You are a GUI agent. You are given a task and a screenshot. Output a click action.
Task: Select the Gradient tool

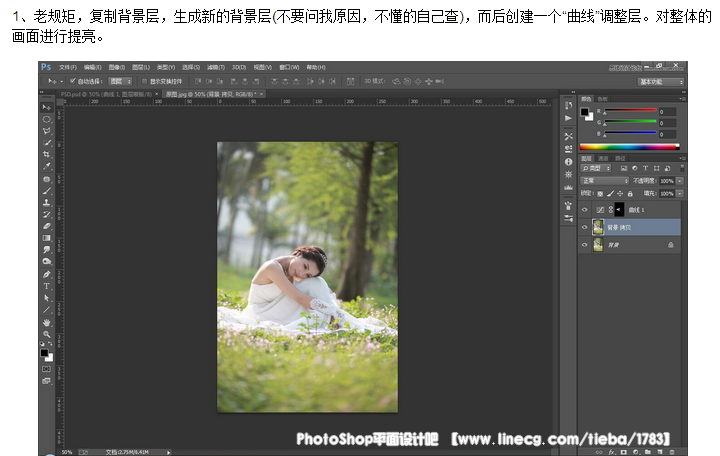coord(46,238)
